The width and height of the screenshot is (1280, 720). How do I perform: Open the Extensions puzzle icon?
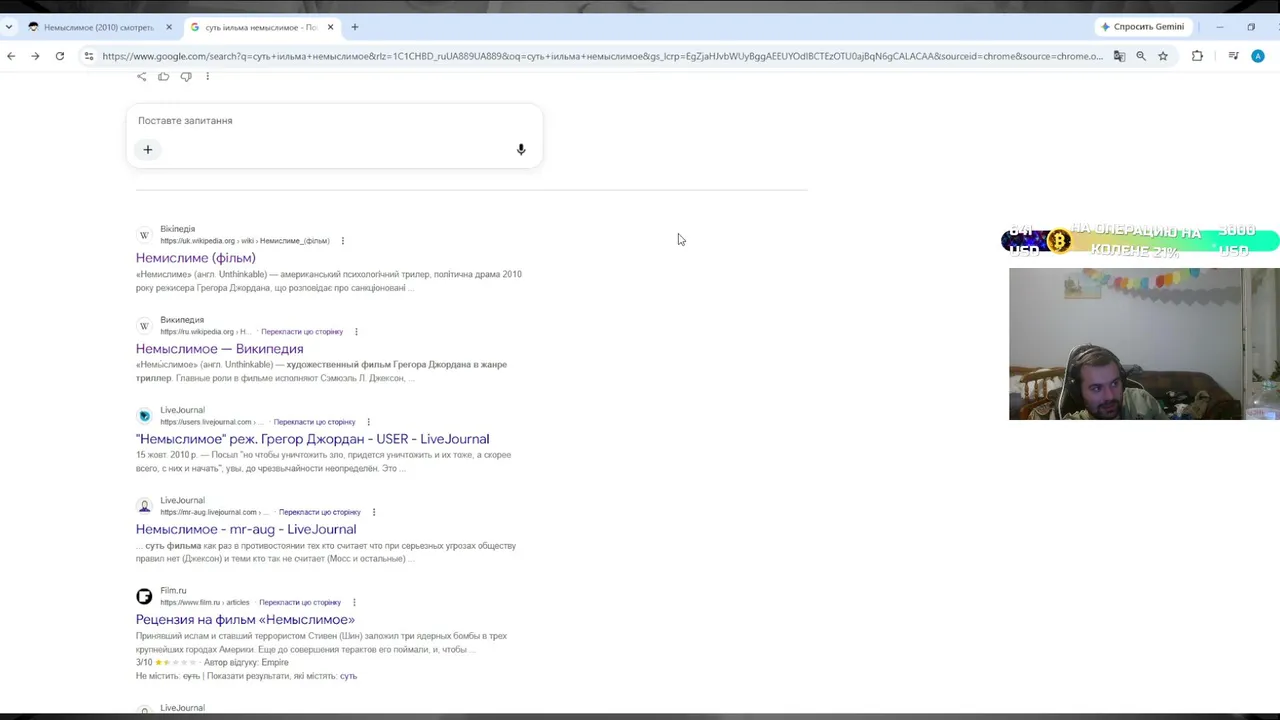pyautogui.click(x=1197, y=56)
